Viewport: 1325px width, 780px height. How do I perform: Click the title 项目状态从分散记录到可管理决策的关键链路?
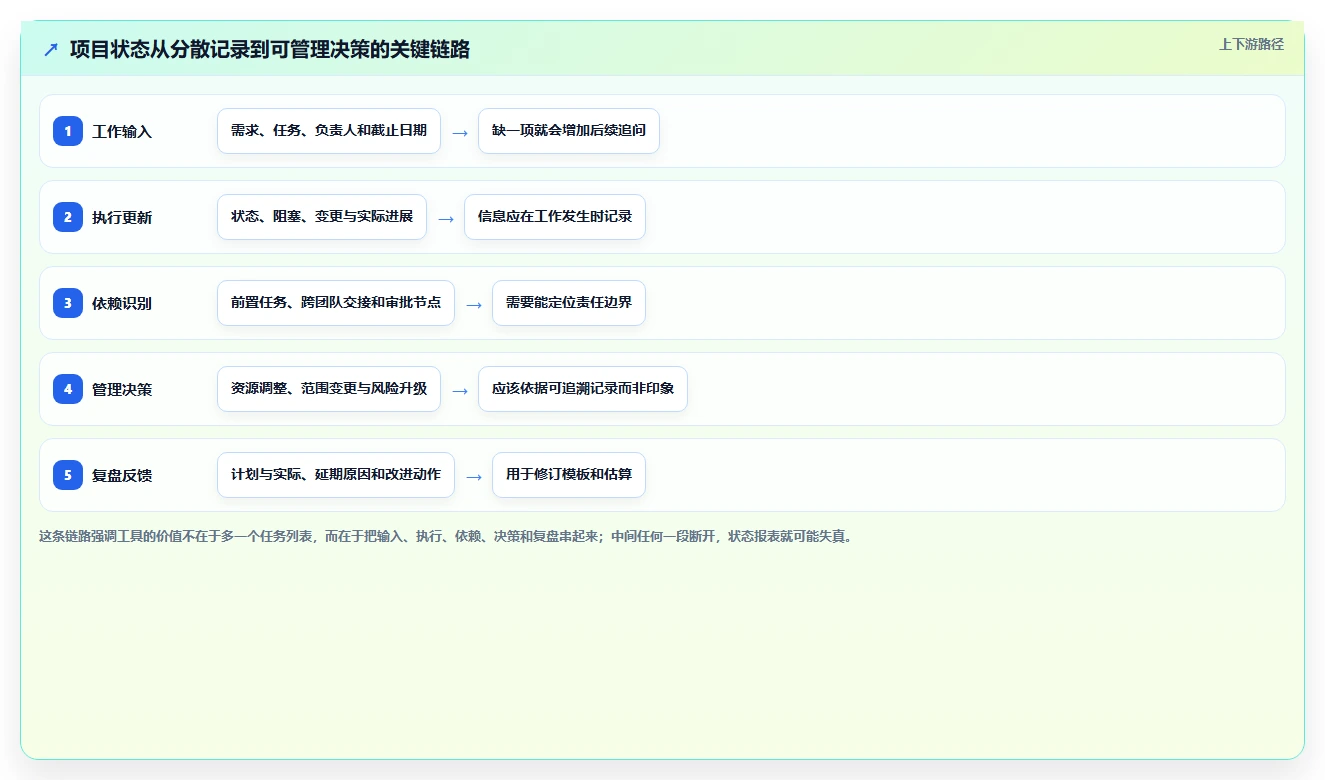click(x=270, y=49)
